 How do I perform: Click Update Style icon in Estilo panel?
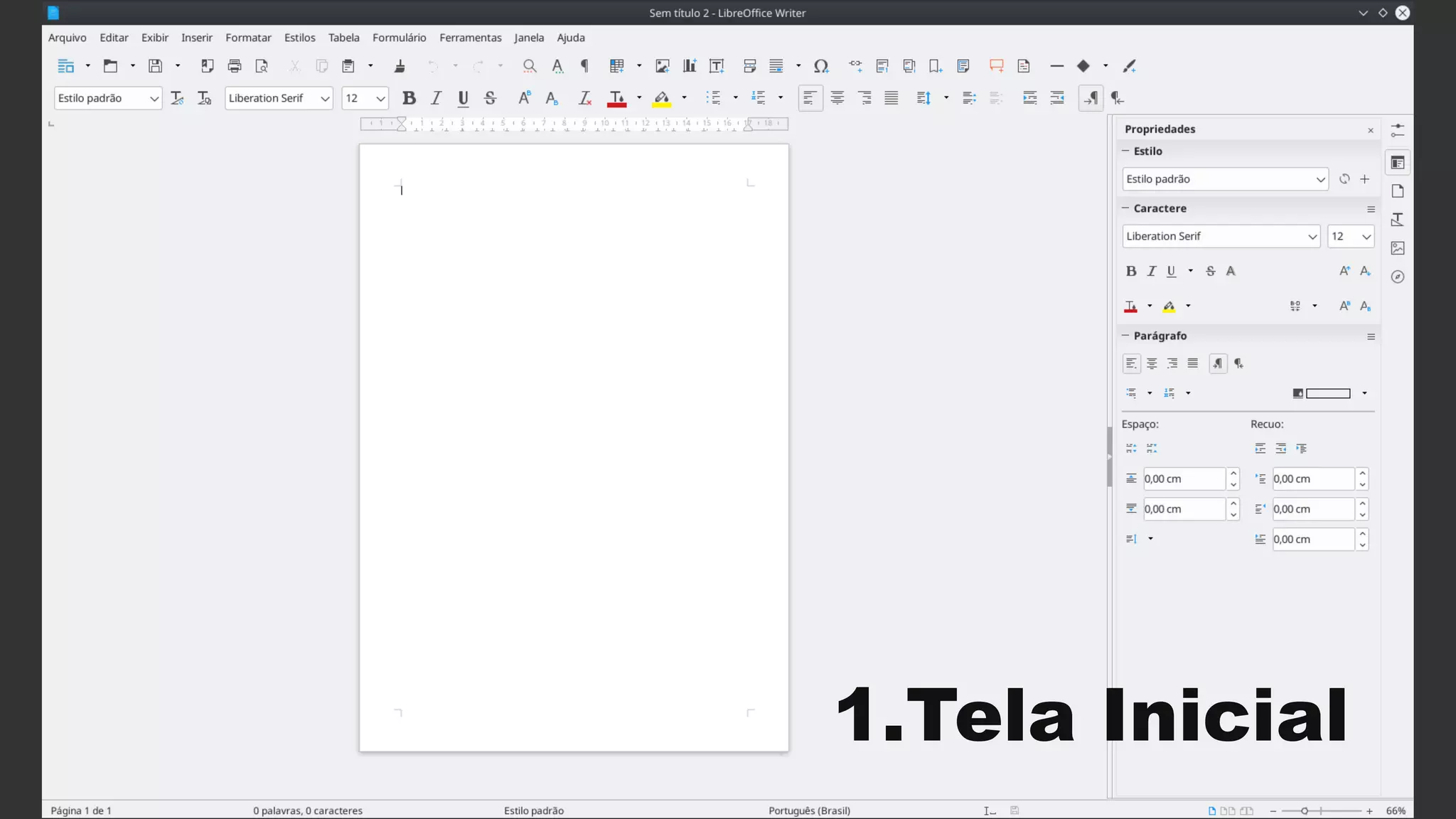[x=1344, y=179]
